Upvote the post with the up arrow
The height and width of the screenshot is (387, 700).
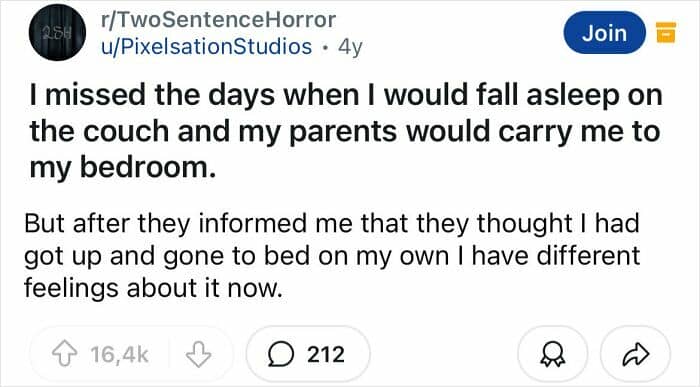[65, 354]
